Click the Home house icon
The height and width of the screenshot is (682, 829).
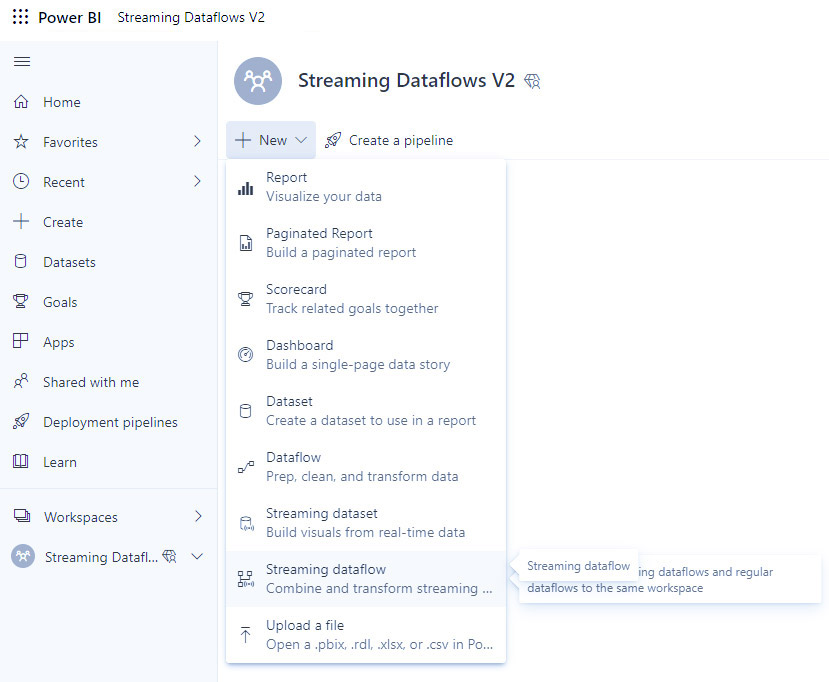(21, 102)
